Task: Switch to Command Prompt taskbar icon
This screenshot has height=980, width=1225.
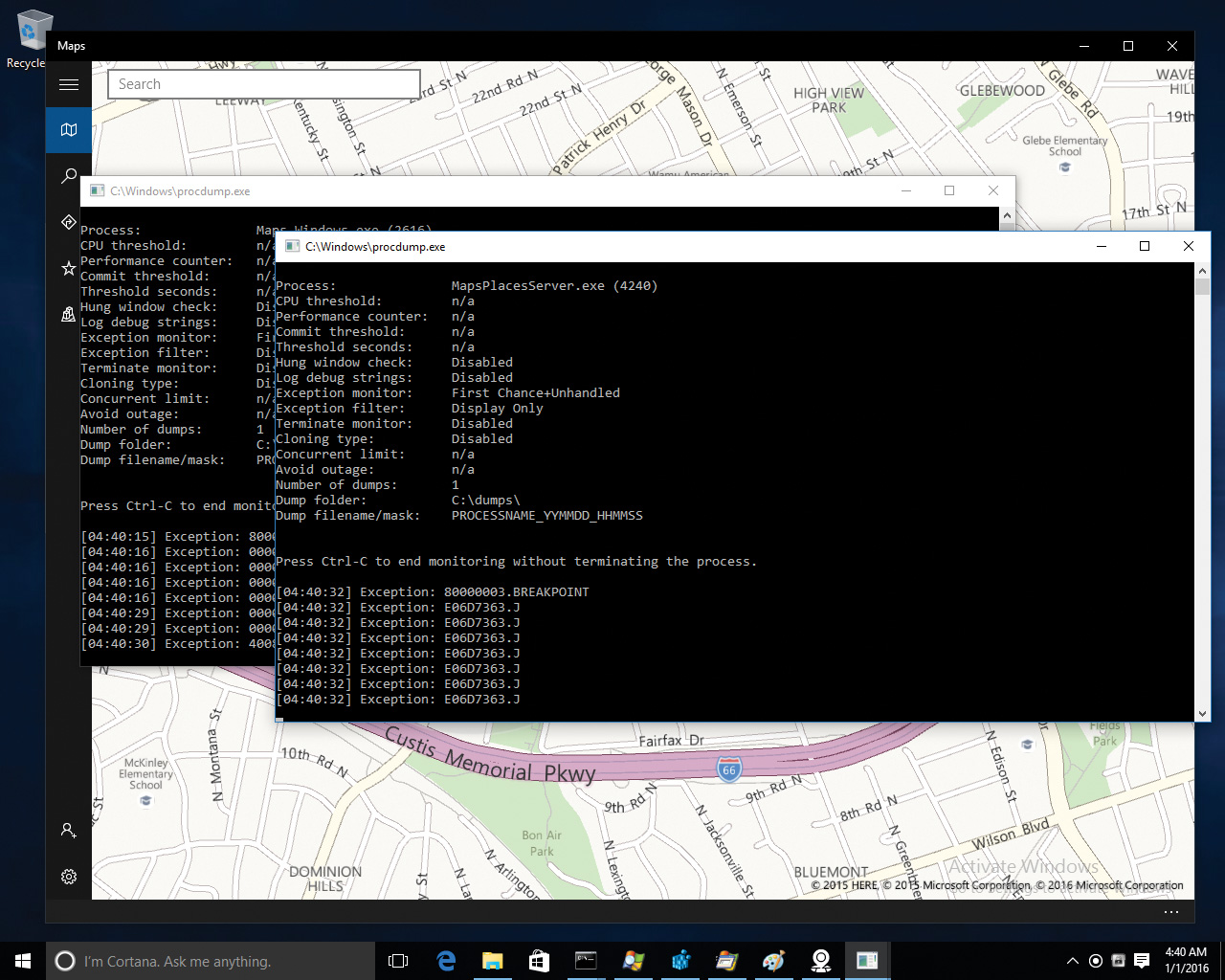Action: (586, 961)
